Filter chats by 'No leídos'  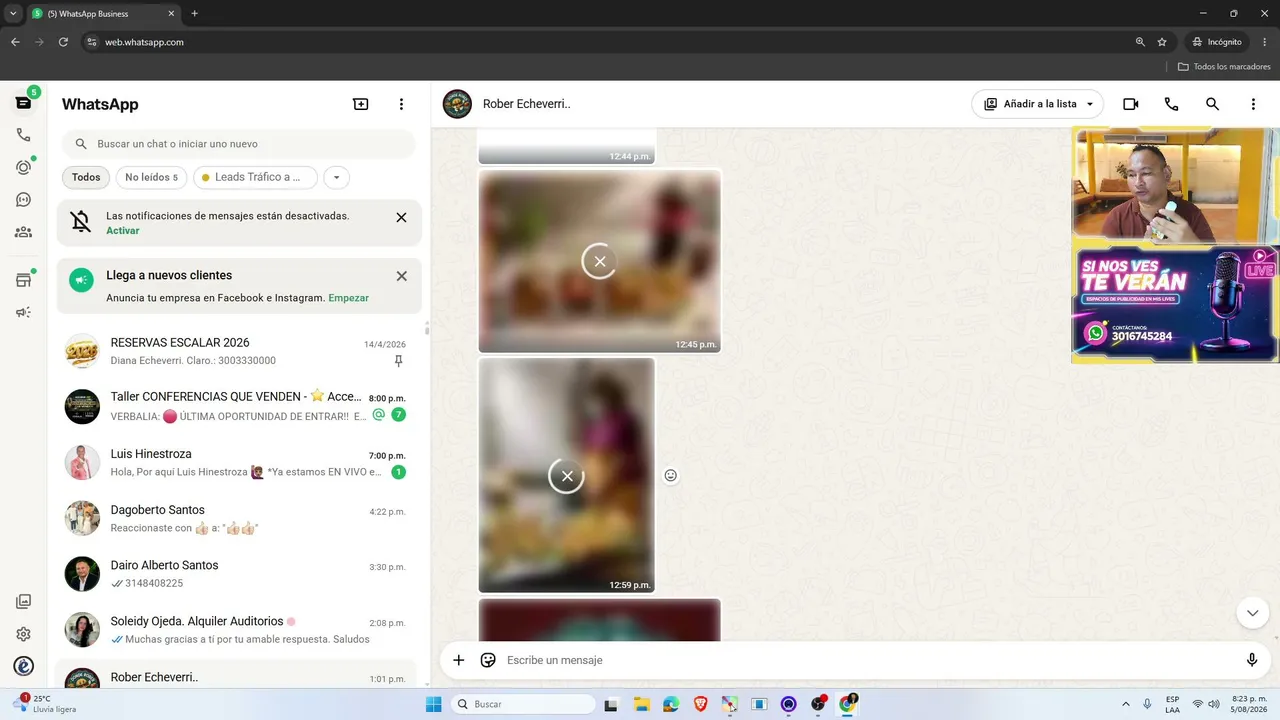tap(151, 177)
